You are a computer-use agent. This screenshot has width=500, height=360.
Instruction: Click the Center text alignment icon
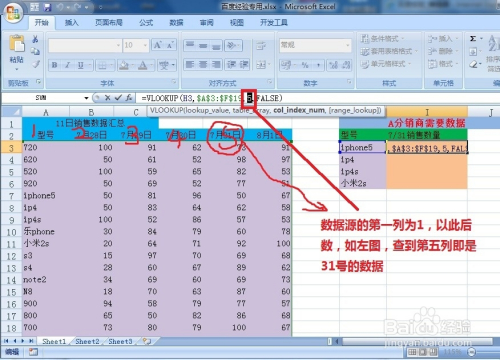[203, 64]
